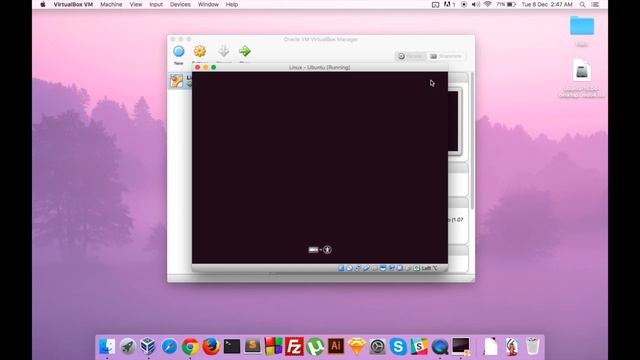Open the VirtualBox VM menu
The width and height of the screenshot is (640, 360).
point(73,4)
